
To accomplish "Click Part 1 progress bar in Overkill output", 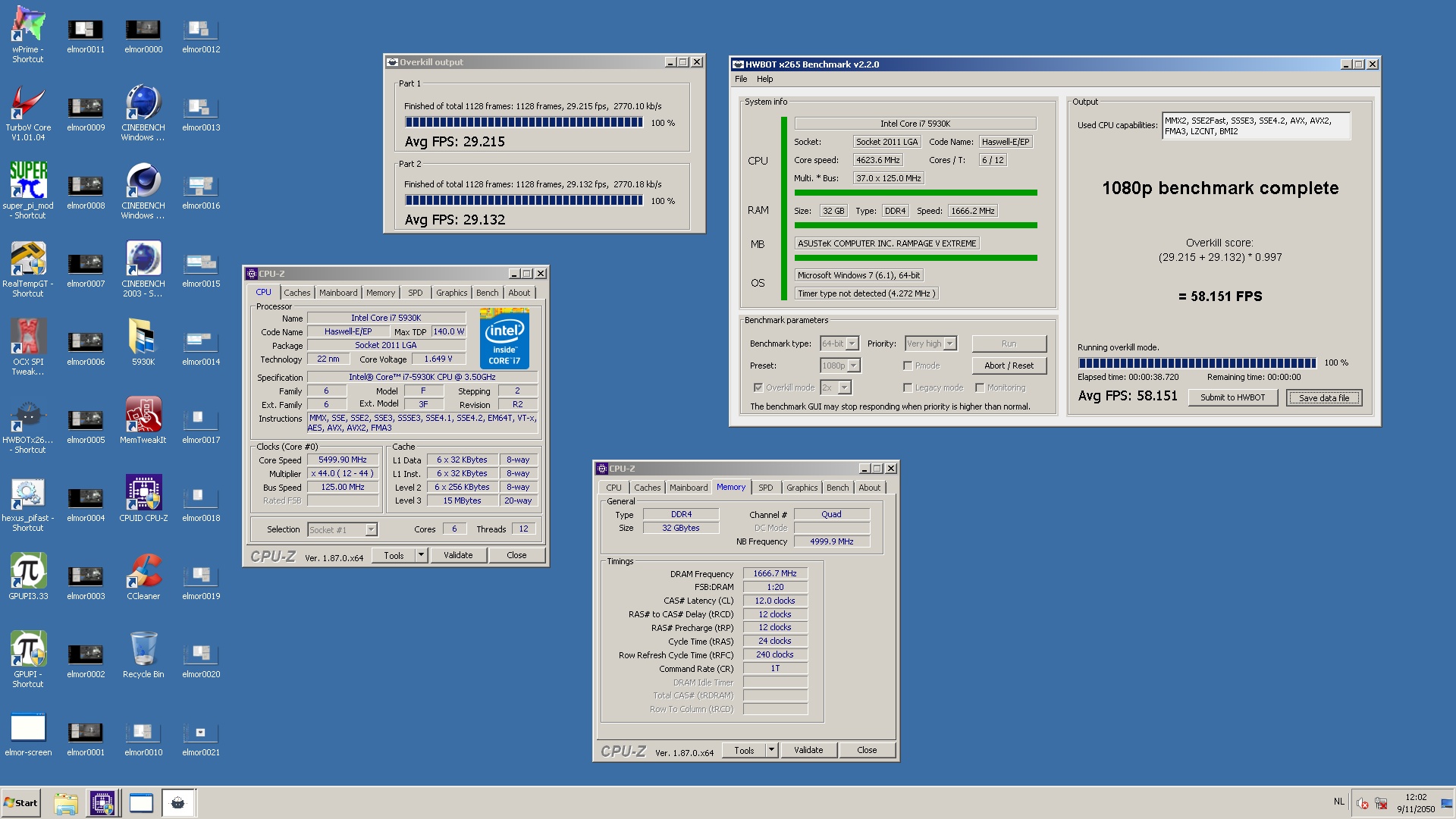I will pyautogui.click(x=523, y=122).
